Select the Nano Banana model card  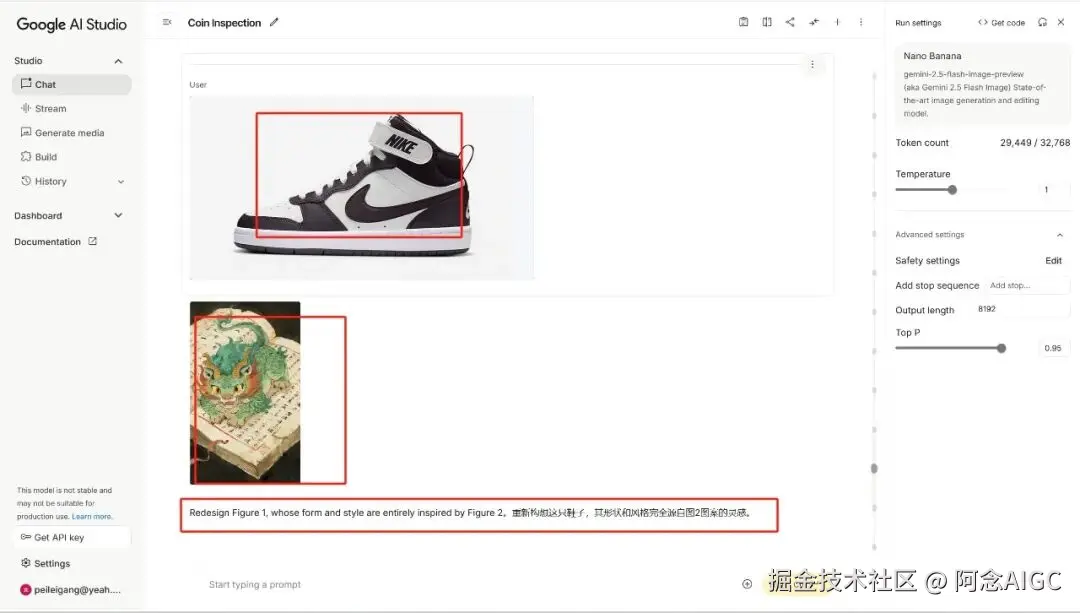983,84
